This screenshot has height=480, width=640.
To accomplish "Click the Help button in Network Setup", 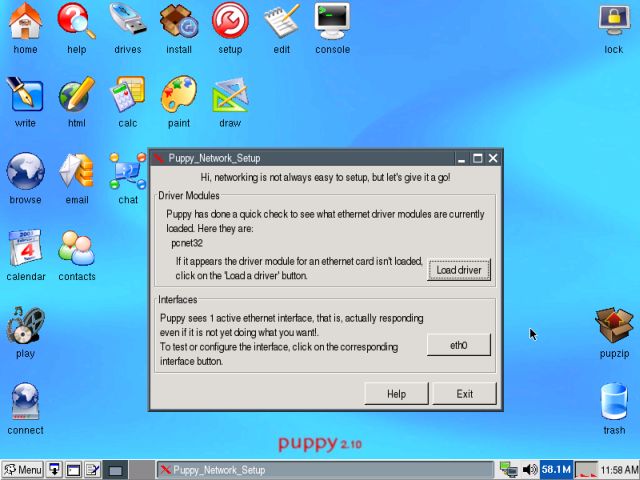I will coord(396,394).
